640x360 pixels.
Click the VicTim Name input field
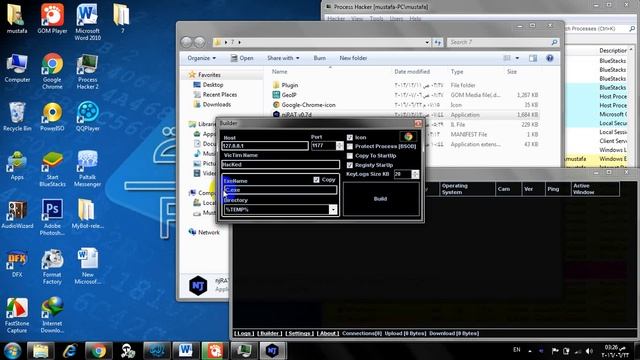(x=280, y=164)
